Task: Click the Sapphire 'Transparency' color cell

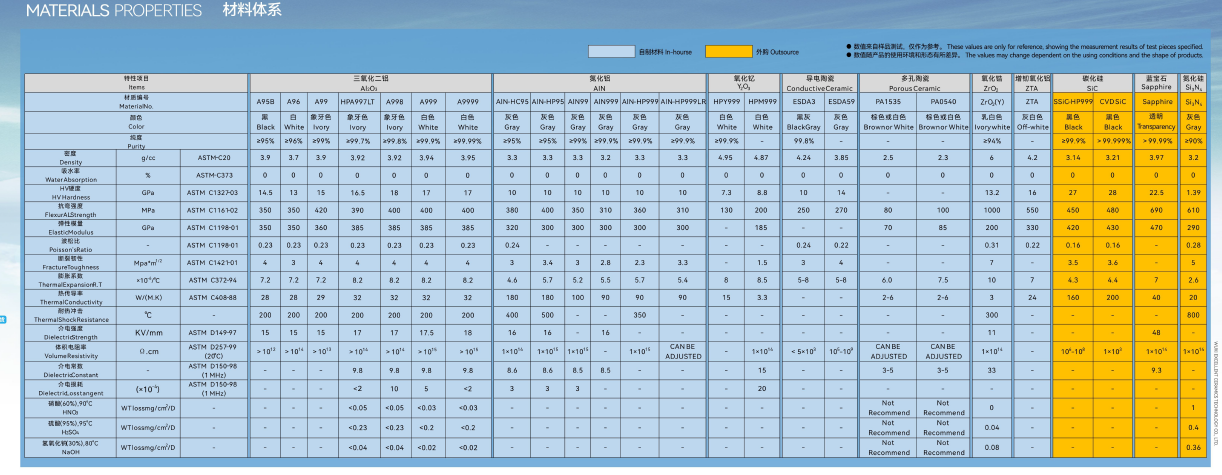Action: (x=1157, y=122)
